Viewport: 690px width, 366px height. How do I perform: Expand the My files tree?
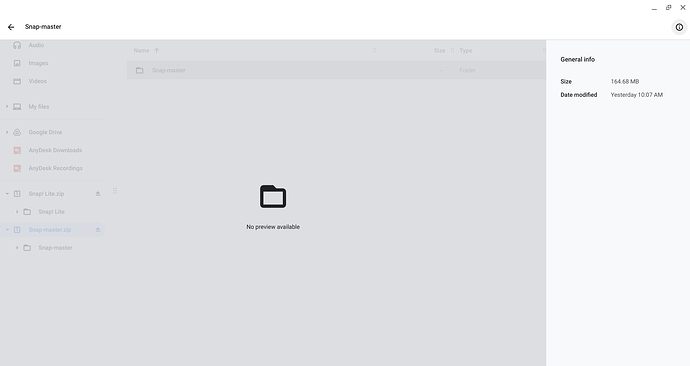point(7,106)
